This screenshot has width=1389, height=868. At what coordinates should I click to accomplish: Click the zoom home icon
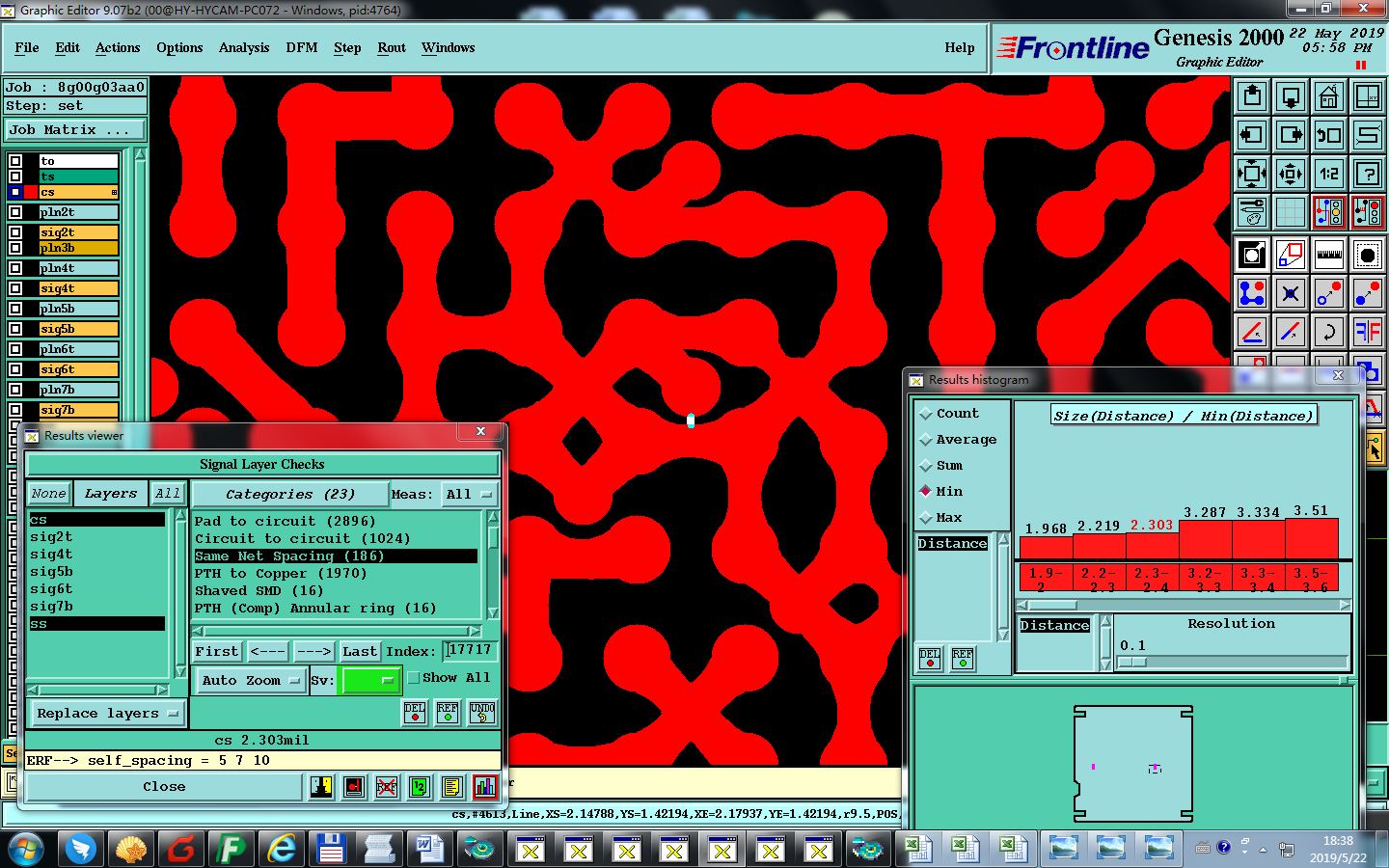point(1329,96)
